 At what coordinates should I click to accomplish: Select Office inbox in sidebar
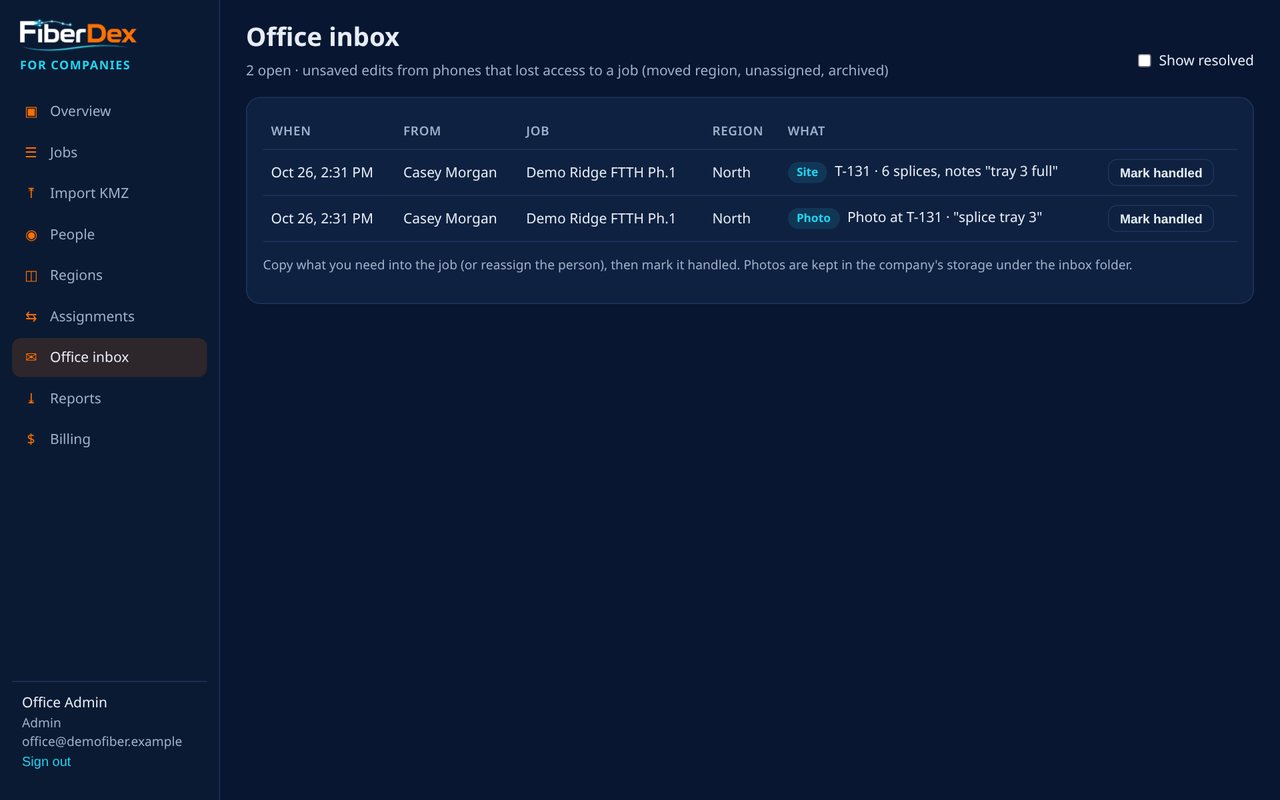(x=109, y=357)
